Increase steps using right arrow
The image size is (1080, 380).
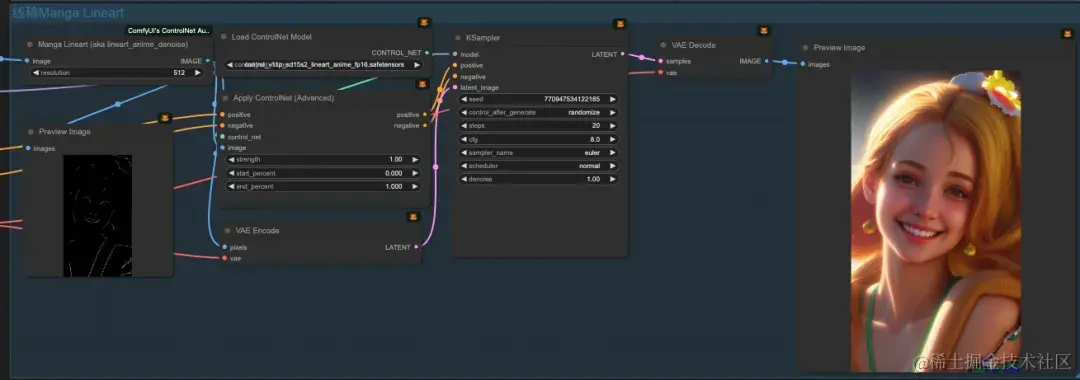[x=612, y=126]
